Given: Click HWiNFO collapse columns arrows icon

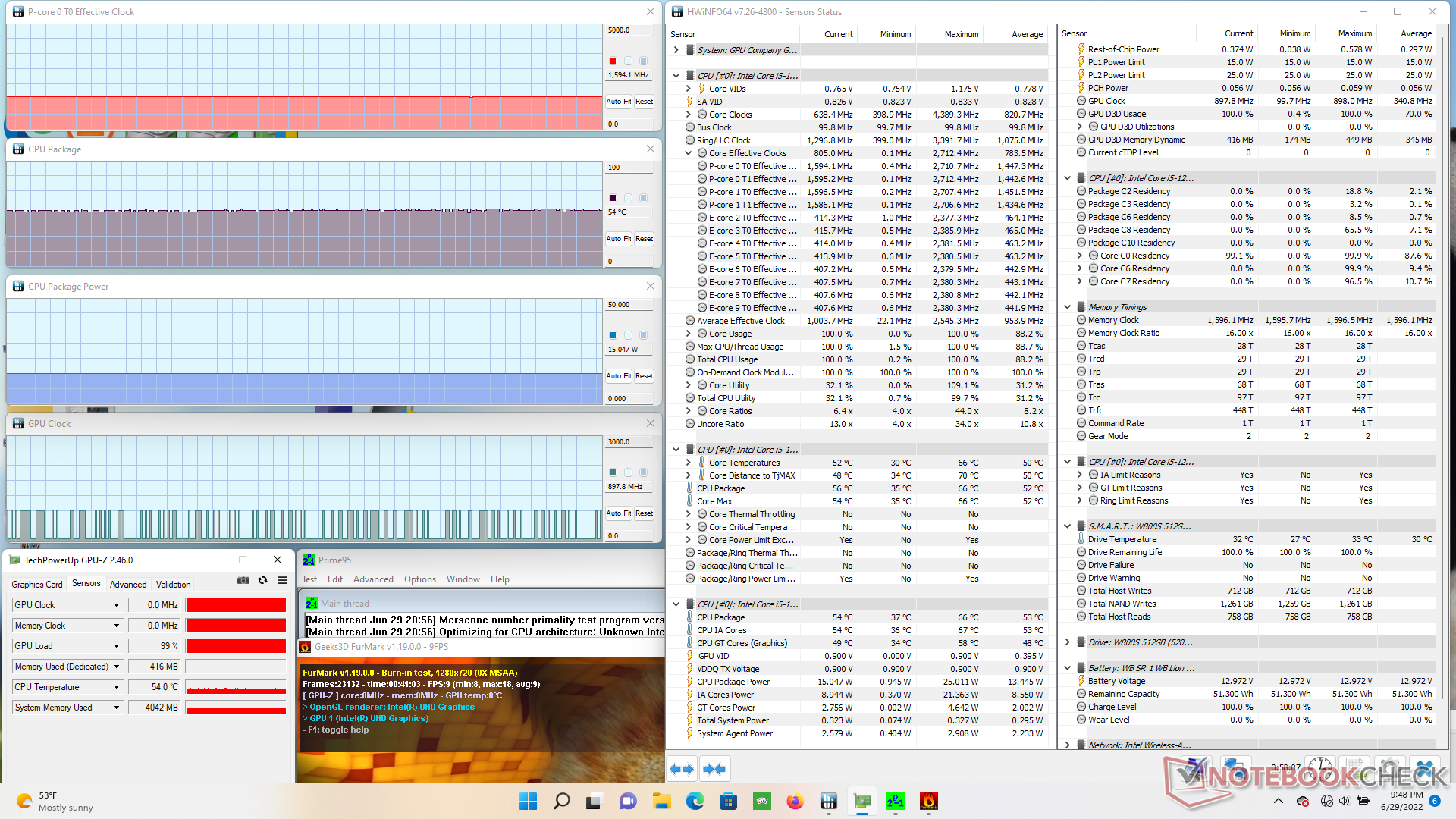Looking at the screenshot, I should [x=714, y=769].
